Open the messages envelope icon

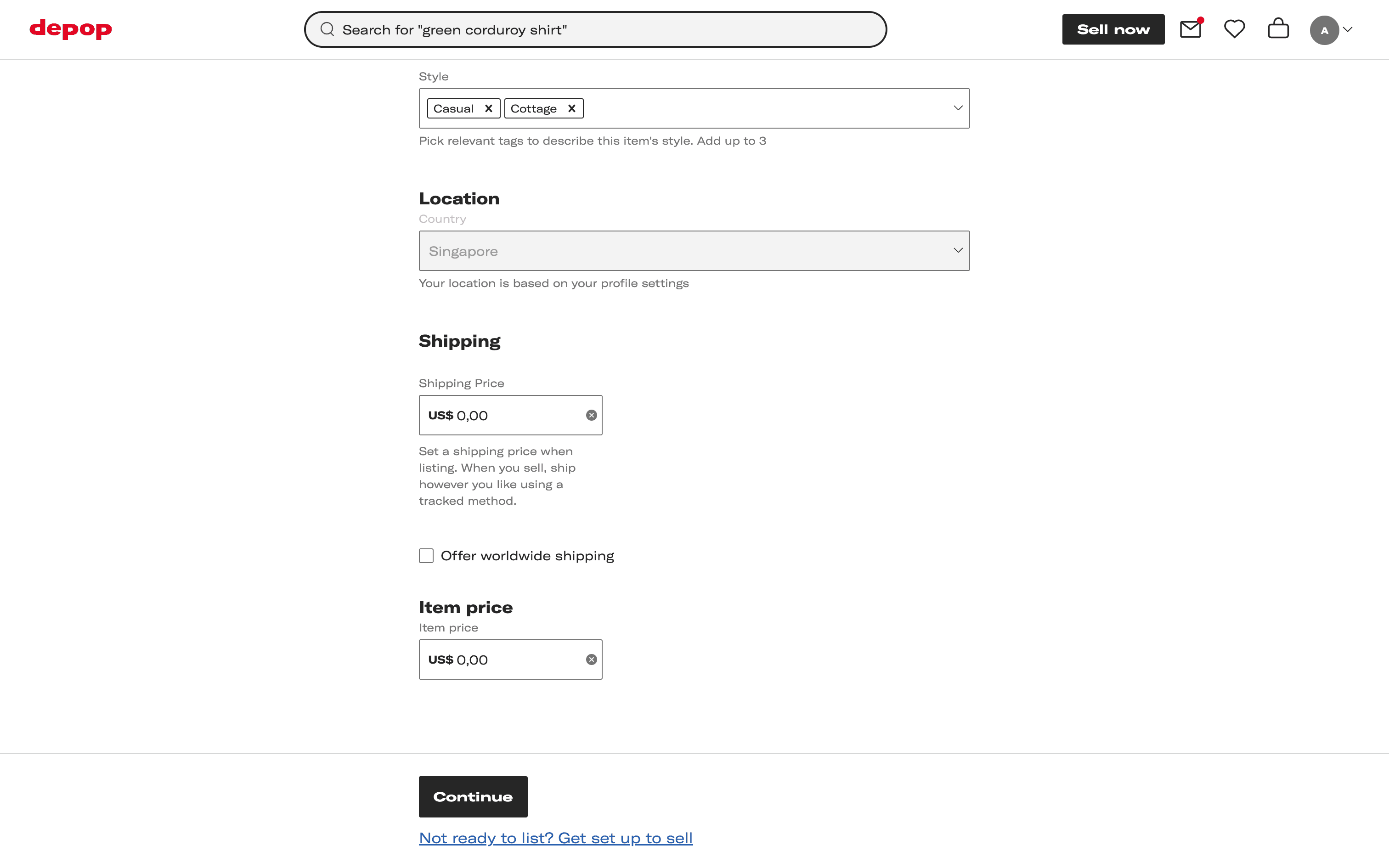1190,29
